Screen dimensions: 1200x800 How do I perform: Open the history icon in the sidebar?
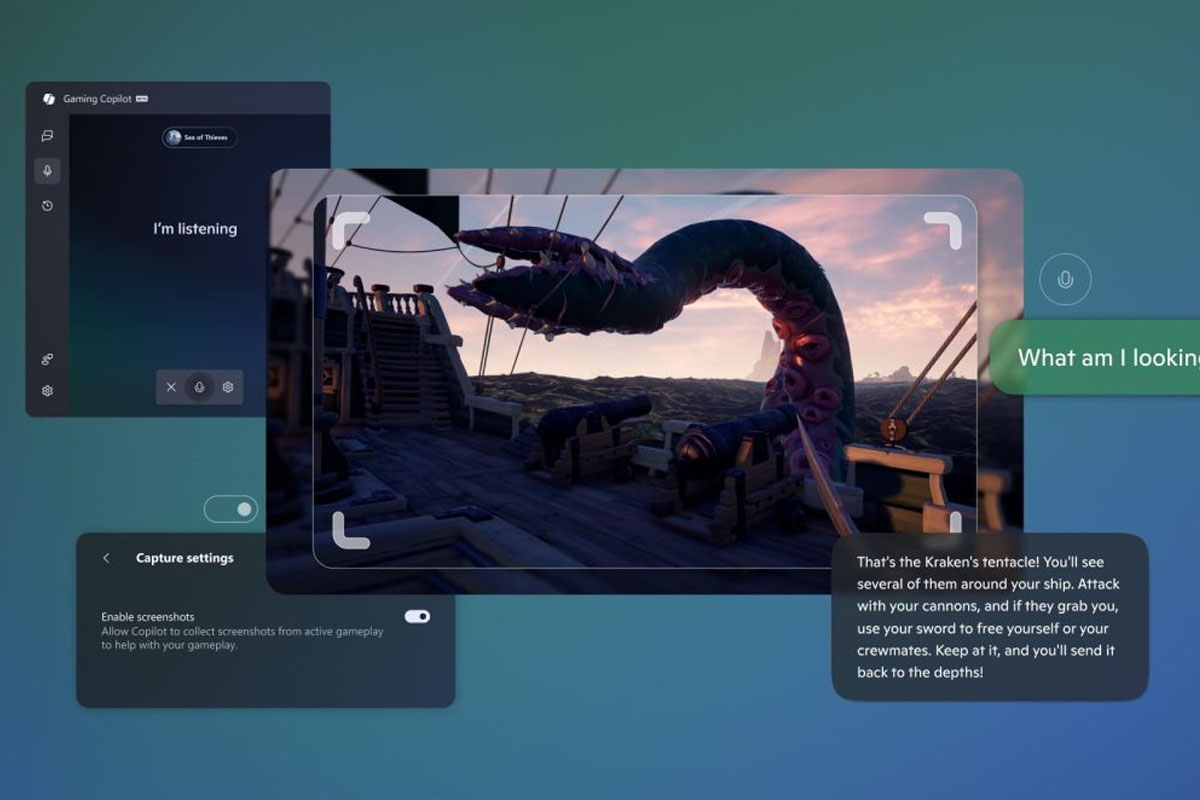coord(46,204)
